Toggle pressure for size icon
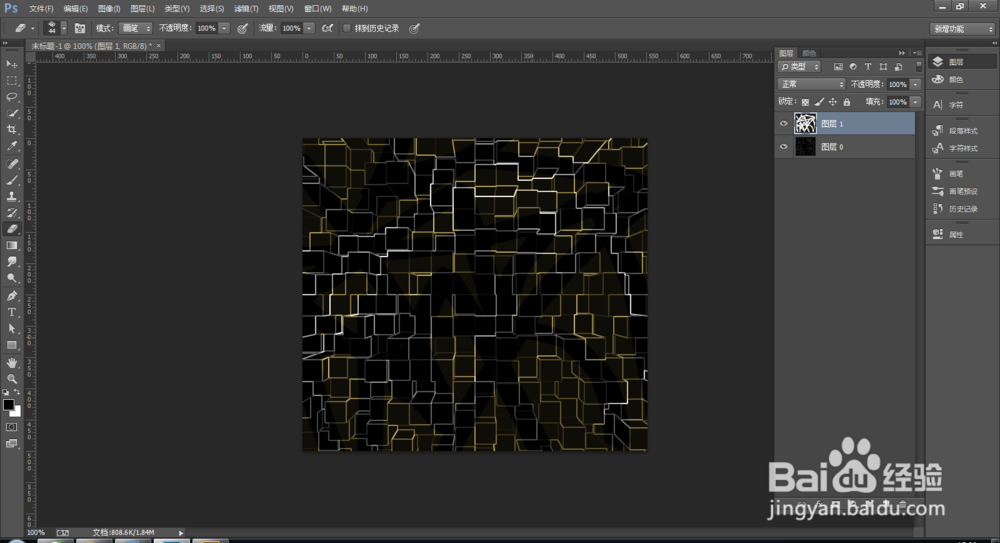Image resolution: width=1000 pixels, height=543 pixels. pyautogui.click(x=415, y=28)
